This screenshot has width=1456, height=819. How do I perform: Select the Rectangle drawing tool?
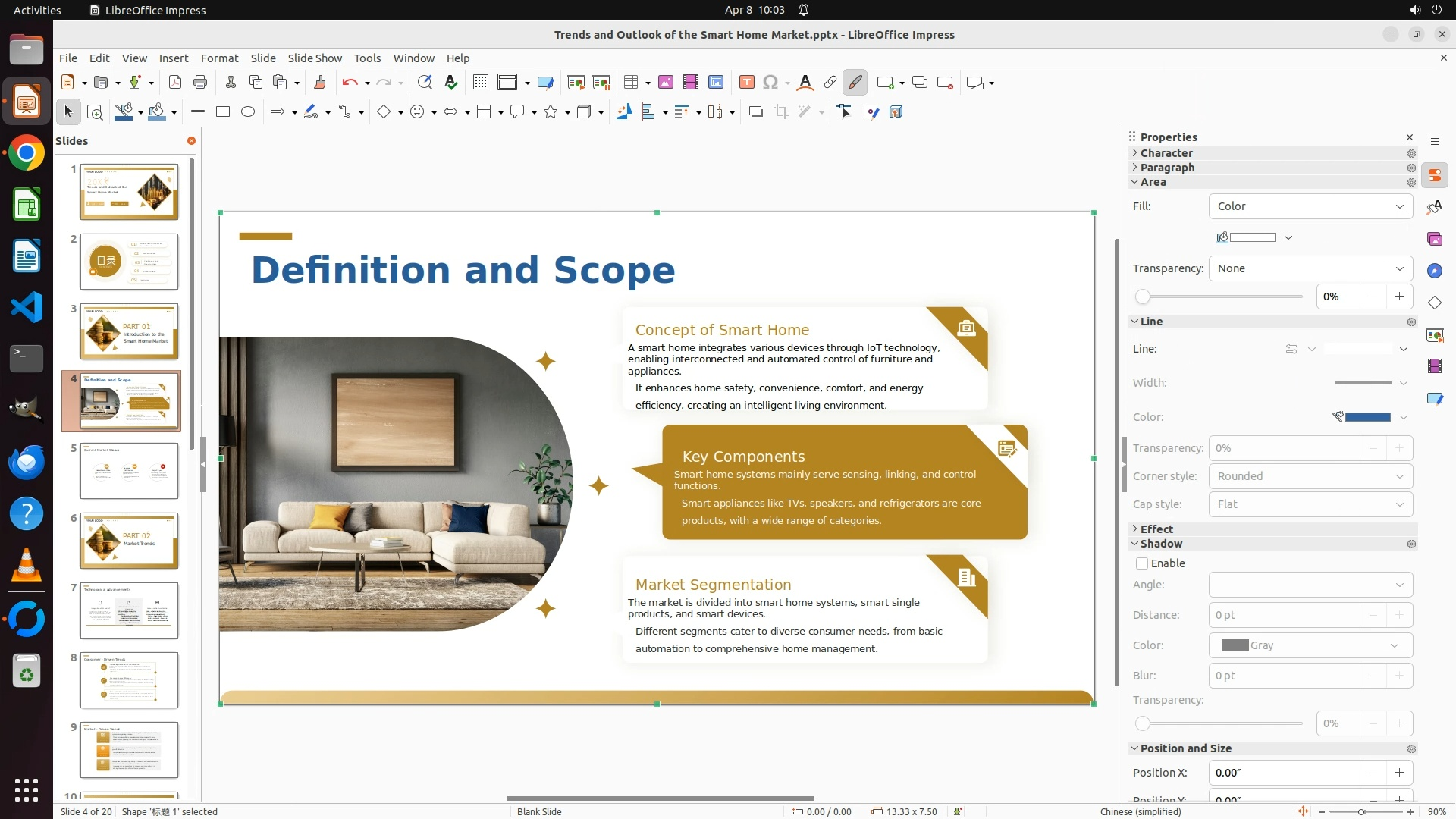(x=223, y=112)
